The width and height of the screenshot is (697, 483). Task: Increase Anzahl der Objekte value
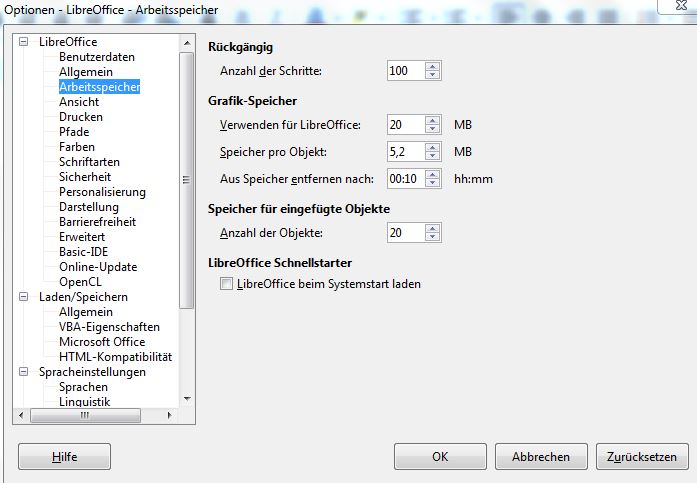[433, 228]
